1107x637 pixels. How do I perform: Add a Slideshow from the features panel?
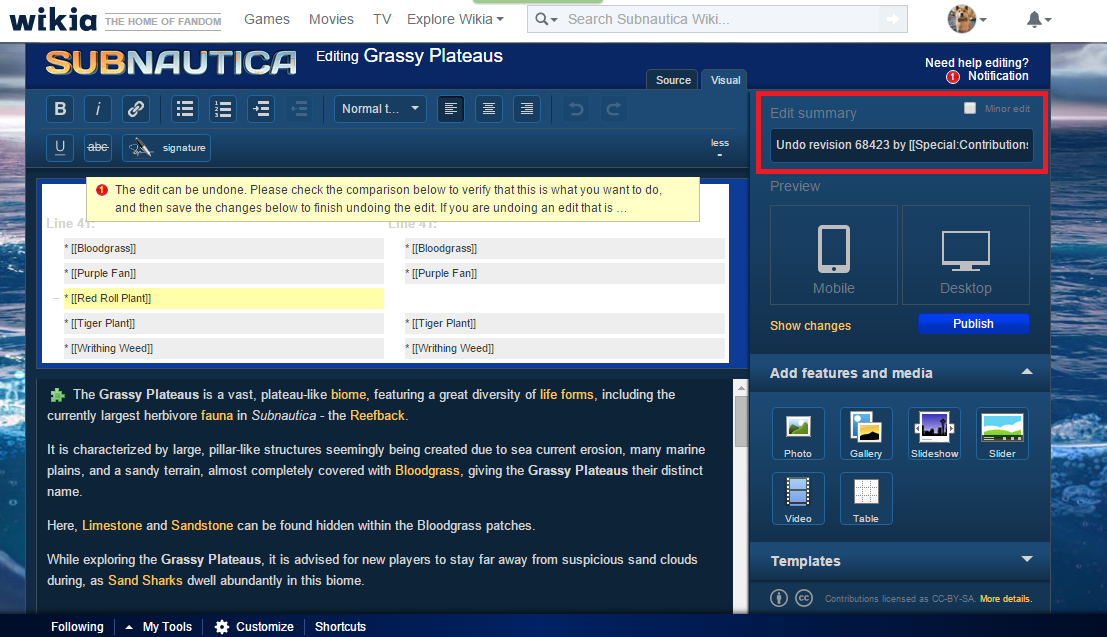pyautogui.click(x=934, y=434)
